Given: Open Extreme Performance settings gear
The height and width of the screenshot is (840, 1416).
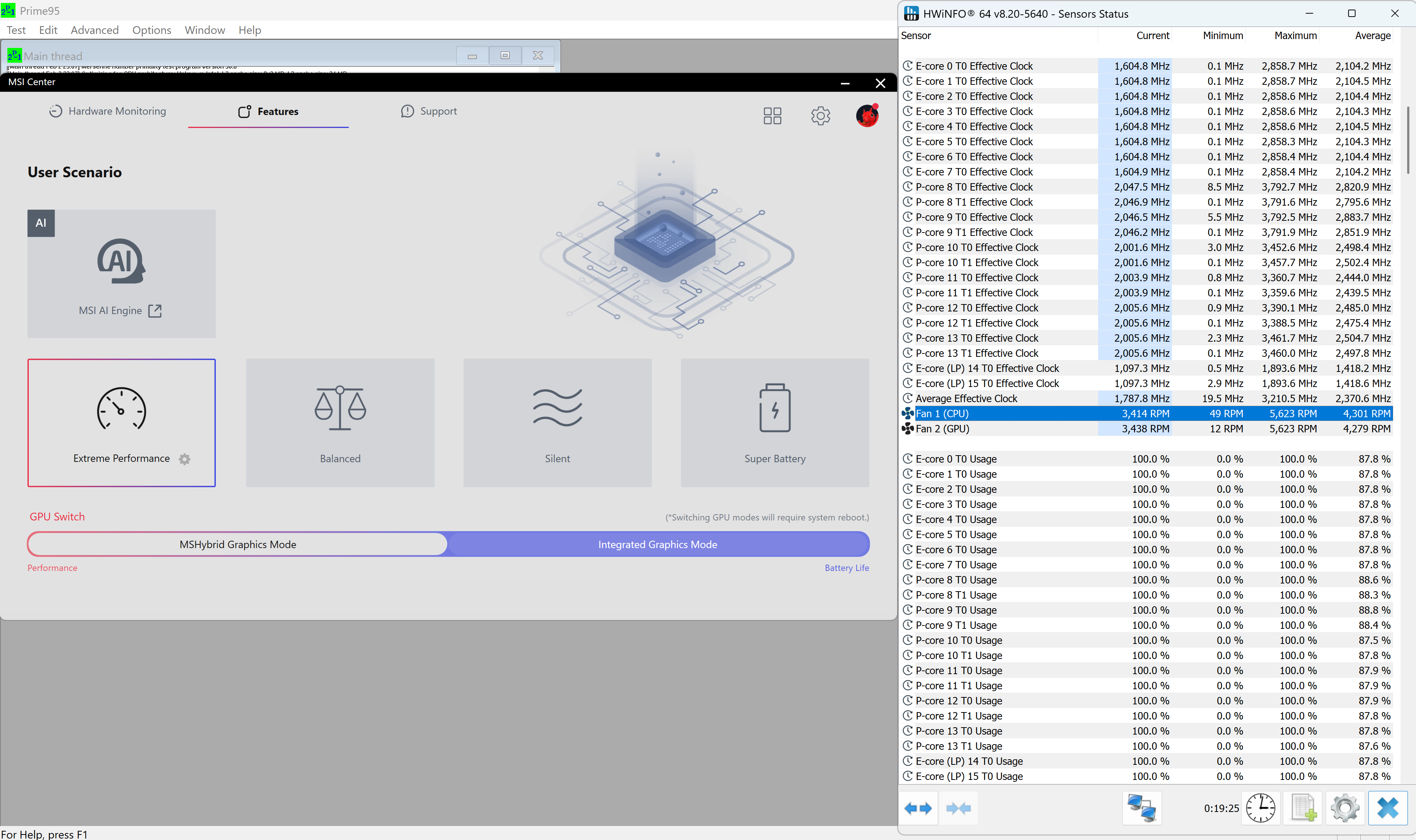Looking at the screenshot, I should pos(185,459).
